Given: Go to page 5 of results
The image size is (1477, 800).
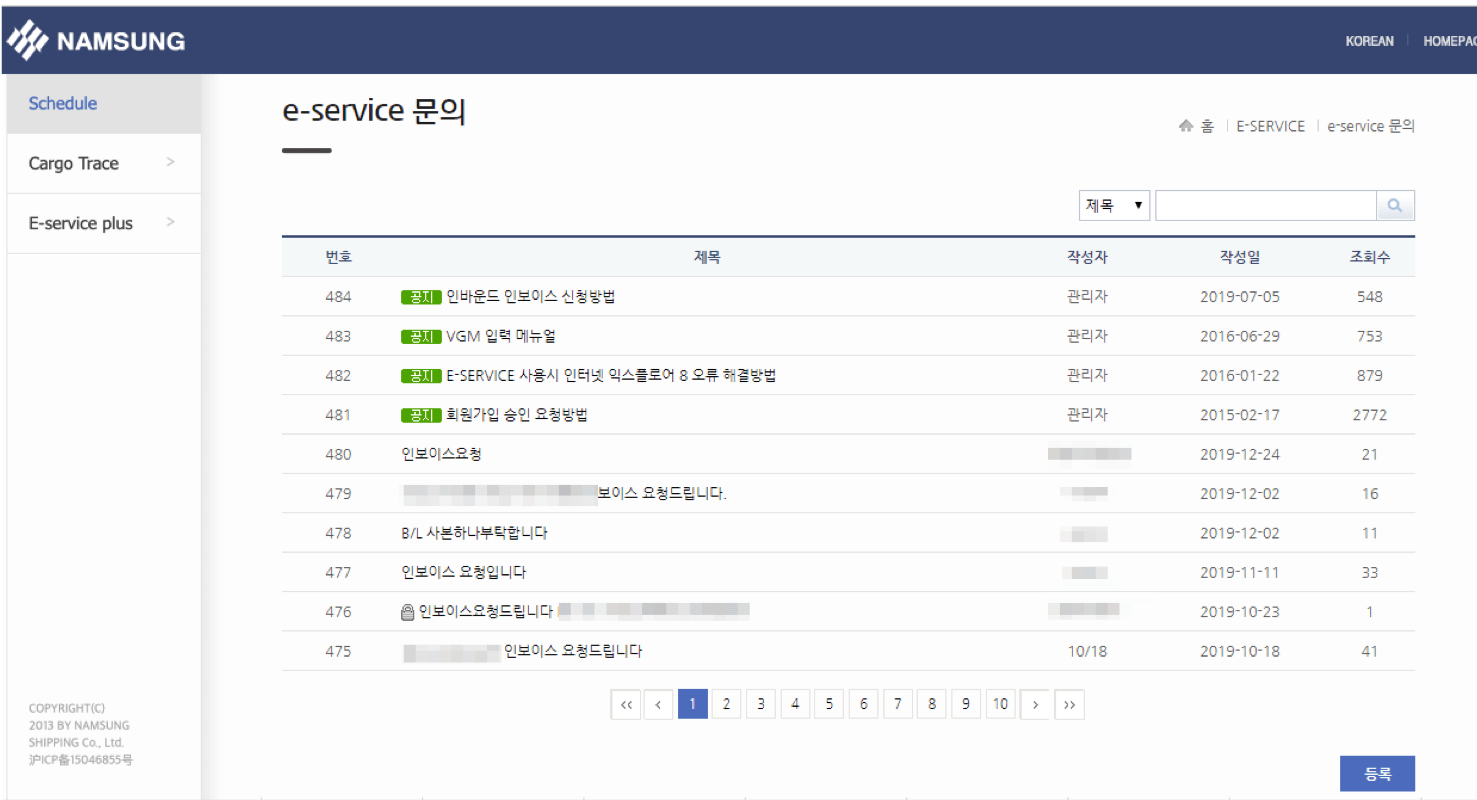Looking at the screenshot, I should (x=829, y=705).
